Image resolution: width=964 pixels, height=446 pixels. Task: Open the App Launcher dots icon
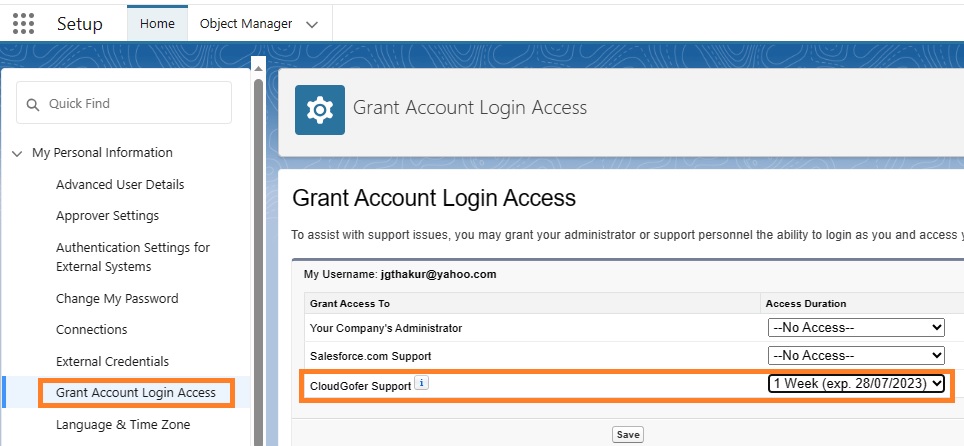pyautogui.click(x=23, y=23)
